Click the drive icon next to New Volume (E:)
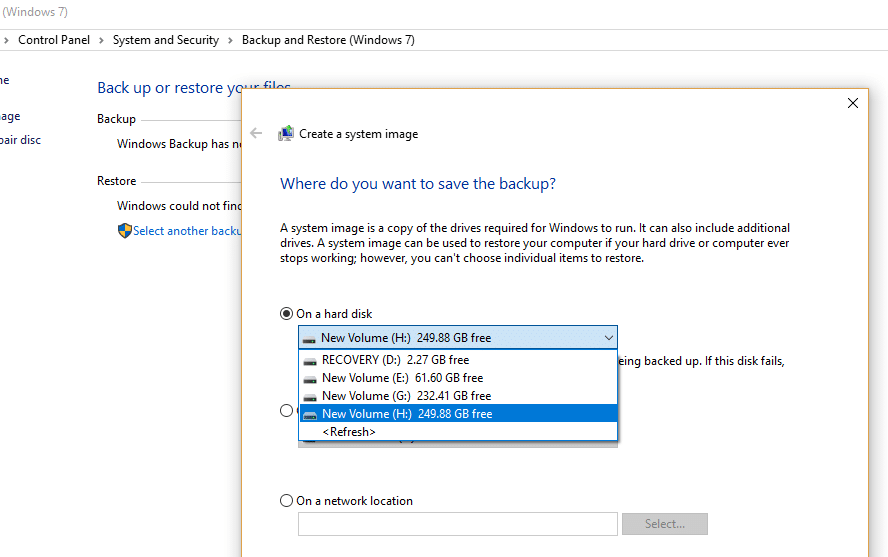Viewport: 888px width, 557px height. coord(309,378)
